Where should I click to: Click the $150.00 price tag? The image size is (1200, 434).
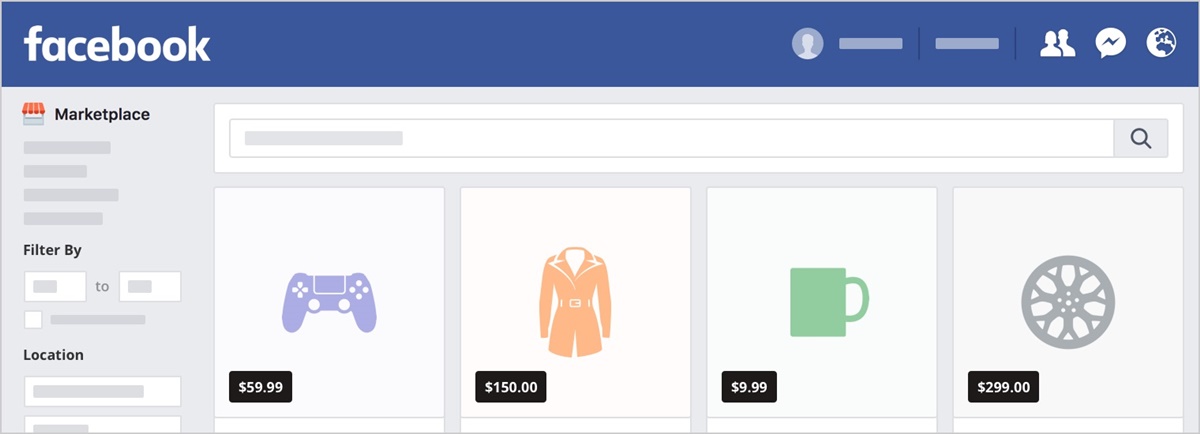click(x=511, y=386)
